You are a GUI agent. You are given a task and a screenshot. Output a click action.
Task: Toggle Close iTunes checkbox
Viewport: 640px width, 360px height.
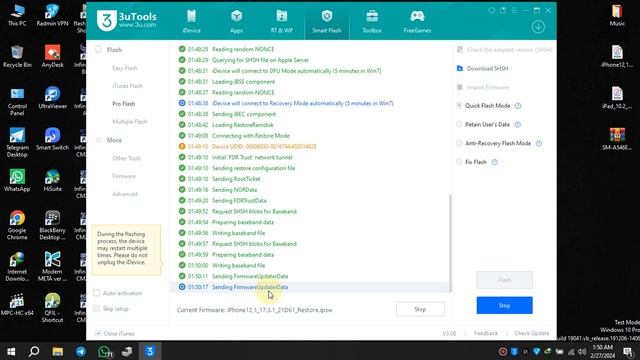coord(98,333)
